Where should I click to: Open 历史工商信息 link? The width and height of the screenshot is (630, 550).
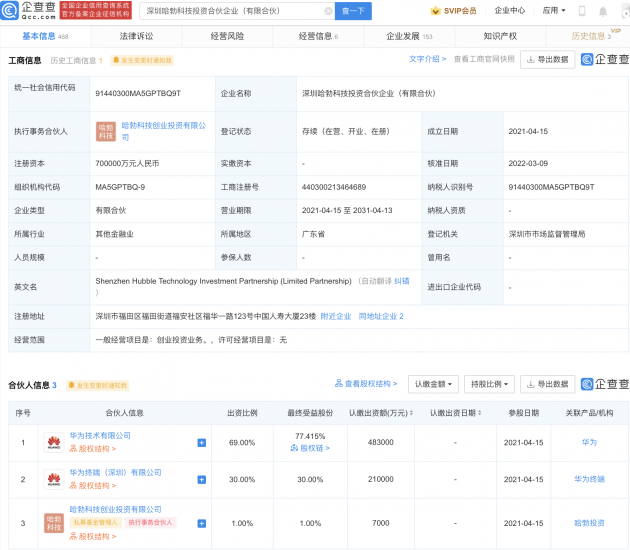pyautogui.click(x=76, y=61)
